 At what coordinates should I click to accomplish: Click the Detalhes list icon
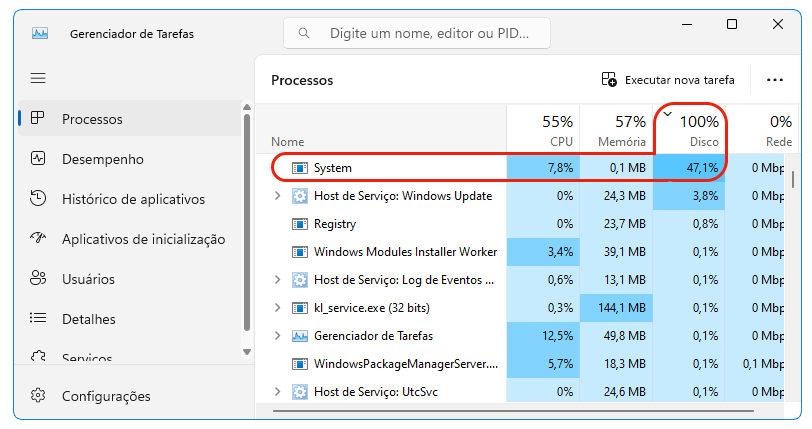click(38, 318)
